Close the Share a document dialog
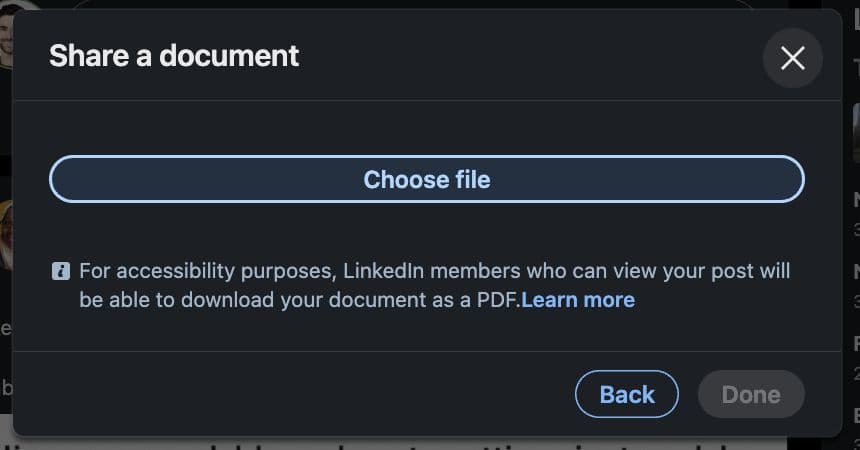Image resolution: width=860 pixels, height=450 pixels. click(x=792, y=58)
